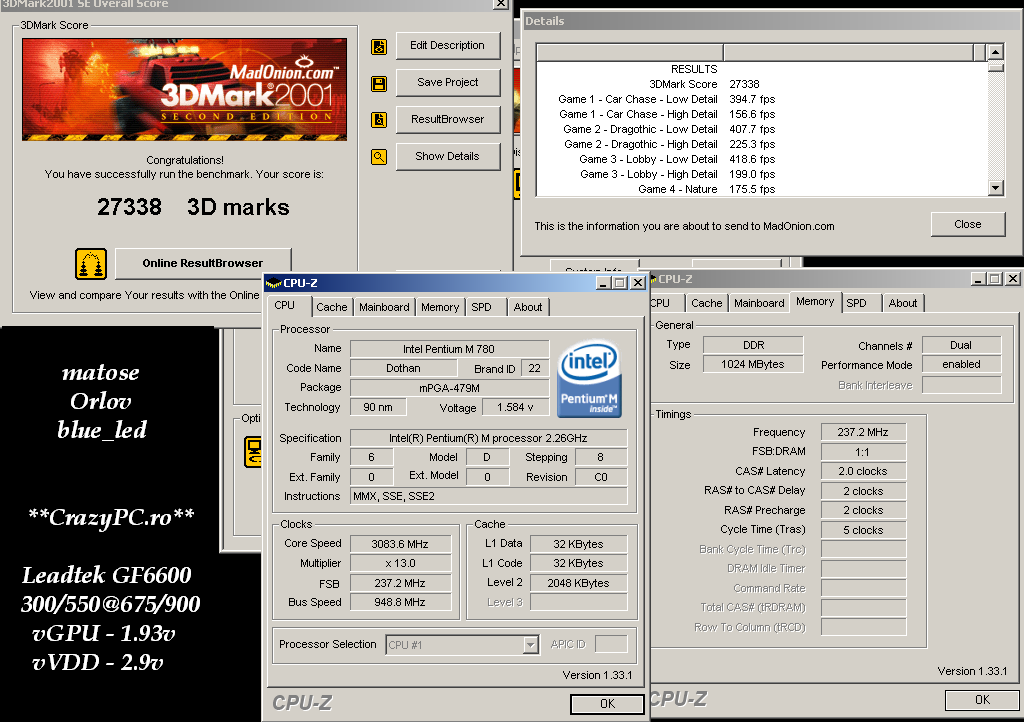Open the About tab in front CPU-Z

528,307
